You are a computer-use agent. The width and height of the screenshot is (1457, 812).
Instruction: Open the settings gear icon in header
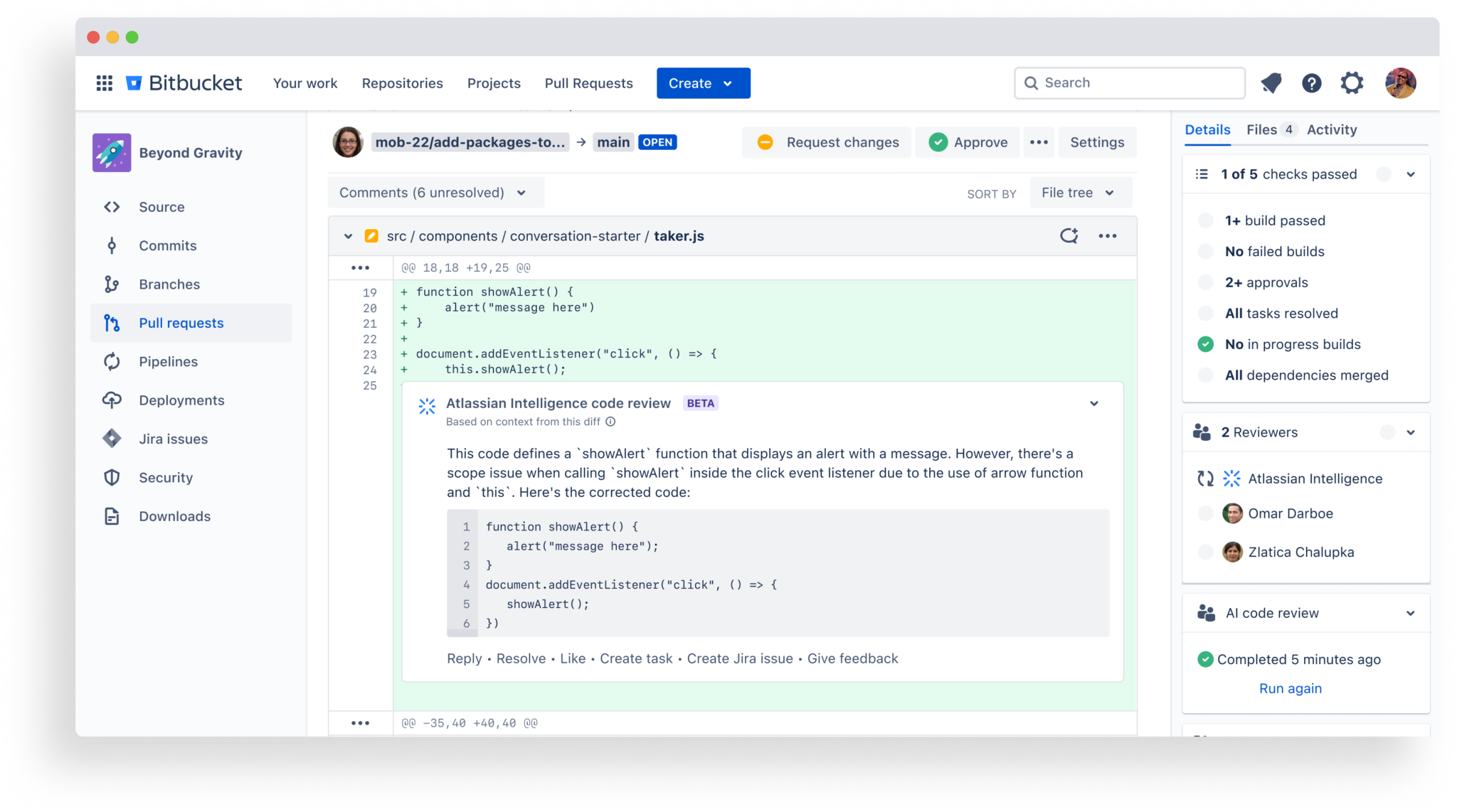[x=1352, y=83]
